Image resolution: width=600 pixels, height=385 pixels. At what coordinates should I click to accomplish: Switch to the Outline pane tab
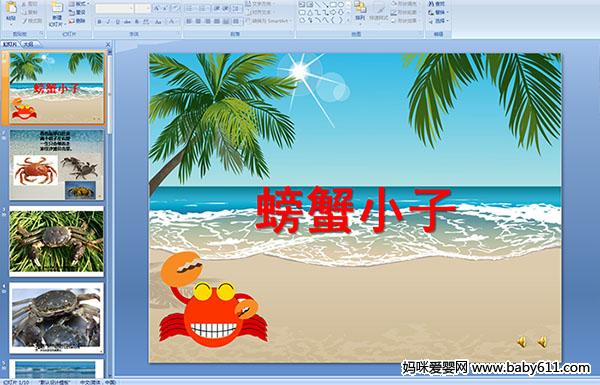tap(28, 44)
